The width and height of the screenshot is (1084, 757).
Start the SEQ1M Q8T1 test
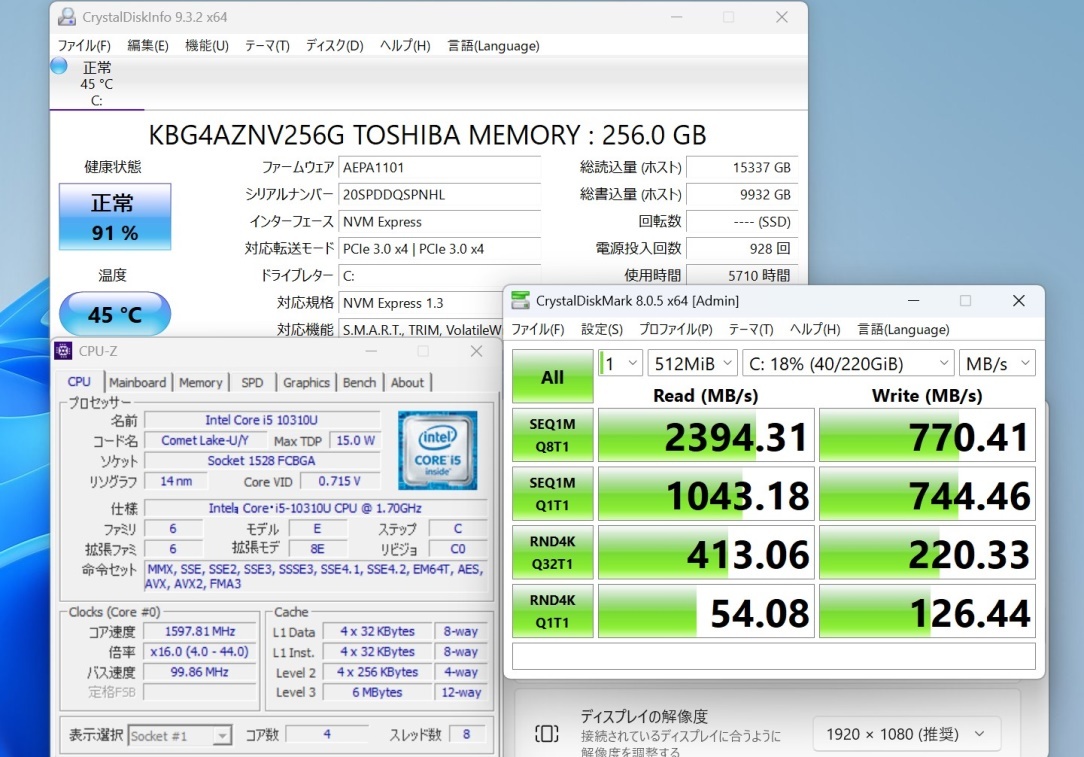[552, 435]
